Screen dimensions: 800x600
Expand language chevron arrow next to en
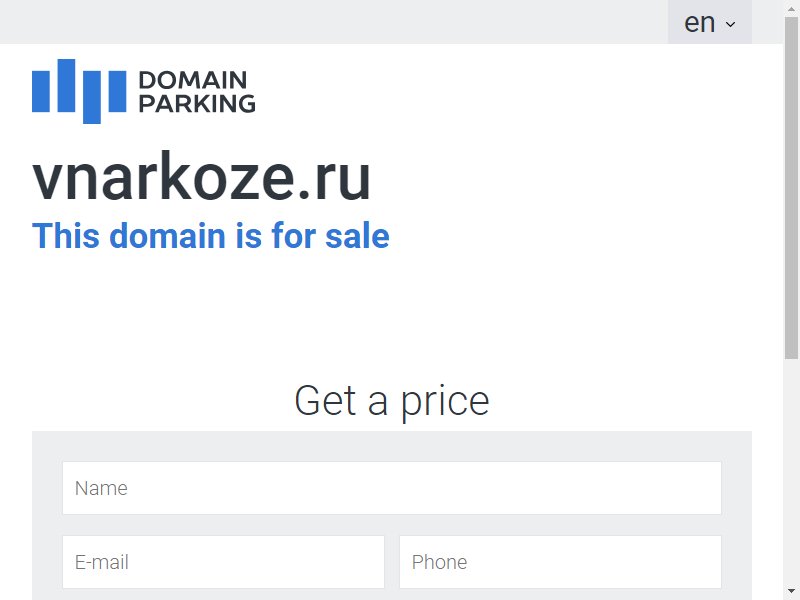click(731, 24)
